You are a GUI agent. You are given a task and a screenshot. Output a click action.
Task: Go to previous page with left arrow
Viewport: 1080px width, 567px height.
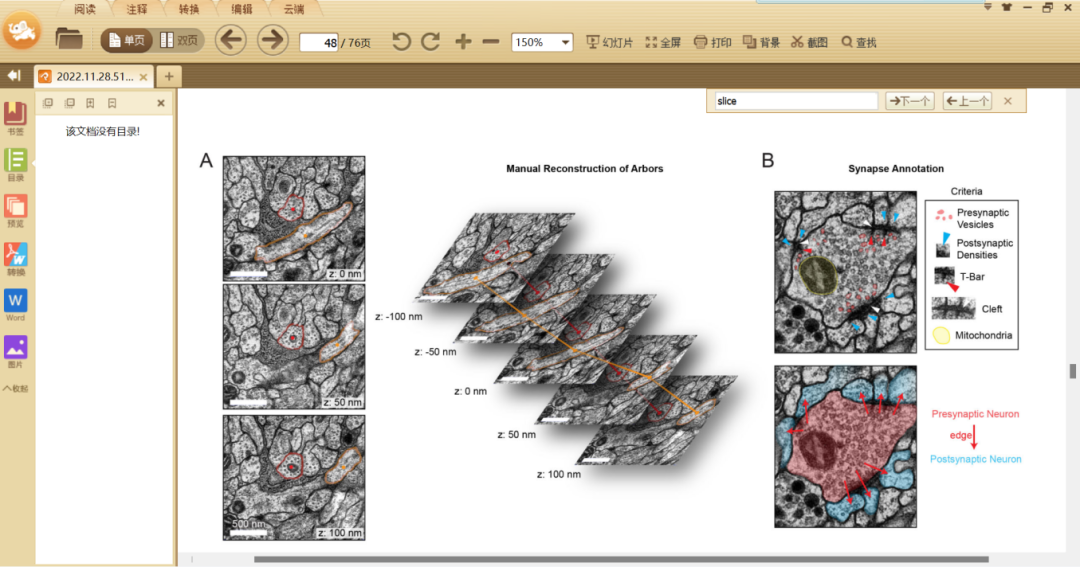pyautogui.click(x=231, y=40)
